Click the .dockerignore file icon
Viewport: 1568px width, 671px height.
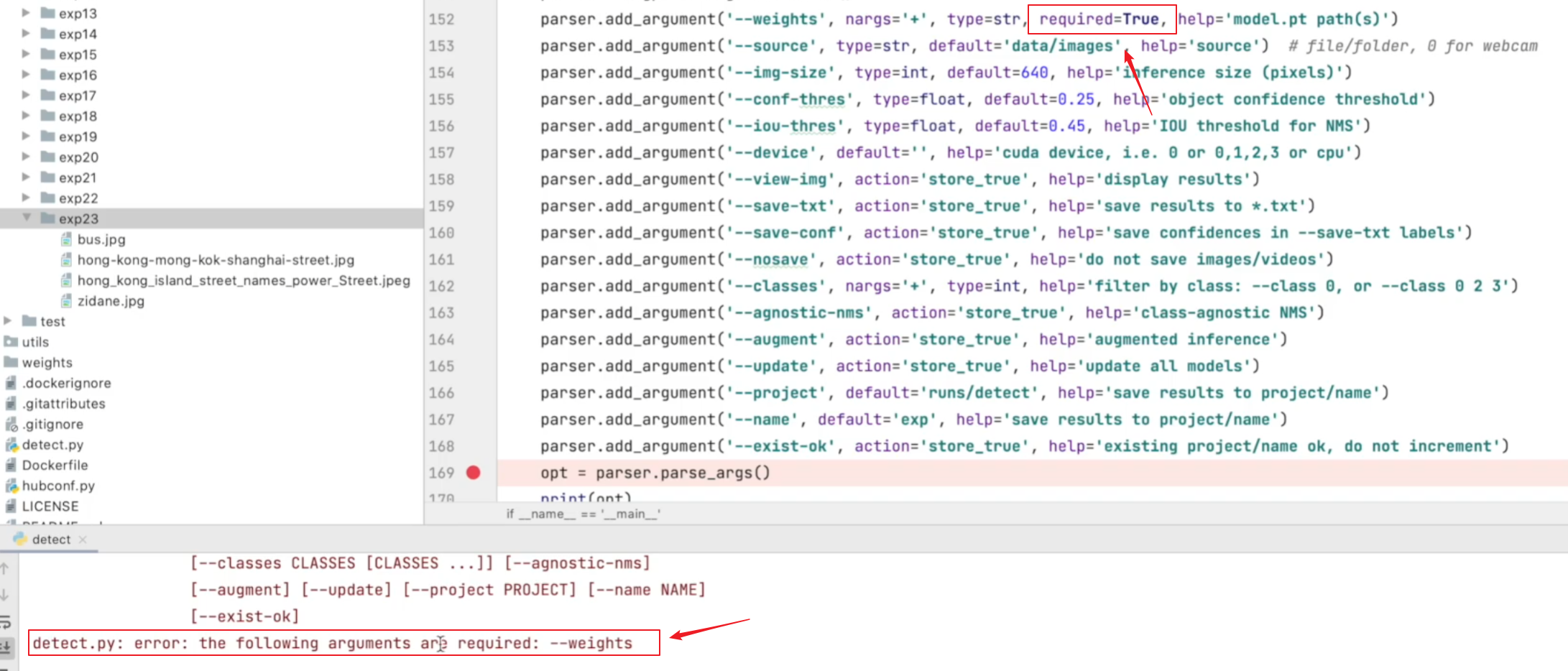tap(11, 383)
